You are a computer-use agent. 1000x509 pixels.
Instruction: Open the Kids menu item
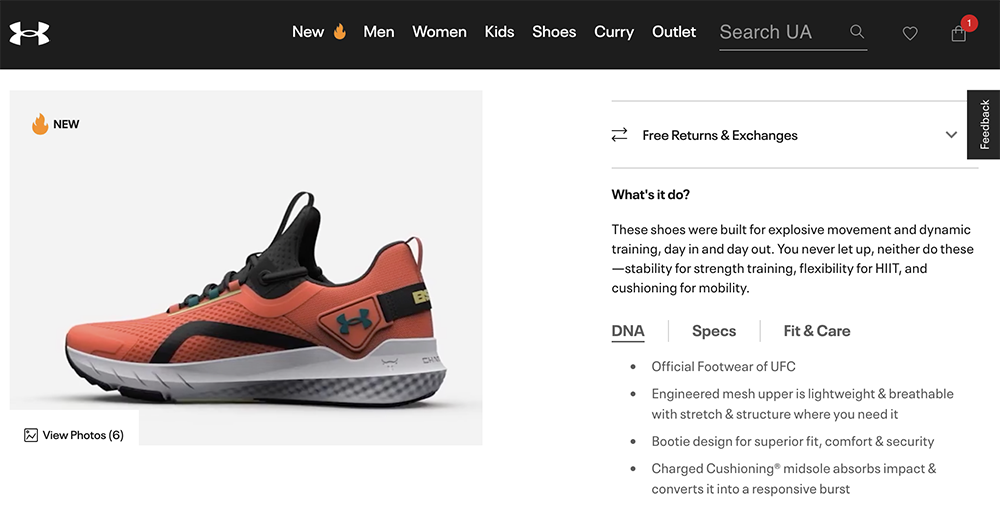point(499,32)
